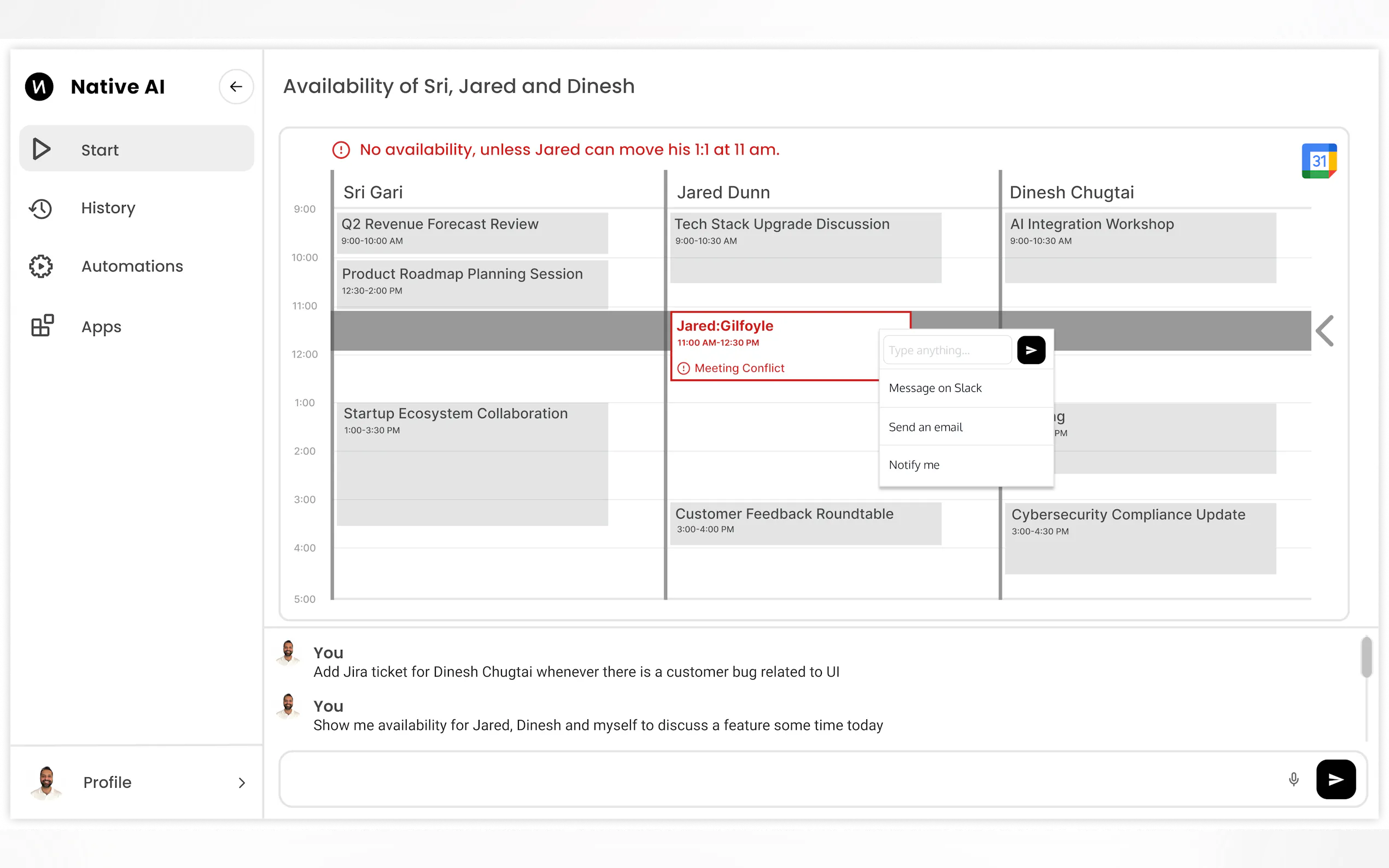Select Notify me from popup
Screen dimensions: 1389x868
point(914,465)
